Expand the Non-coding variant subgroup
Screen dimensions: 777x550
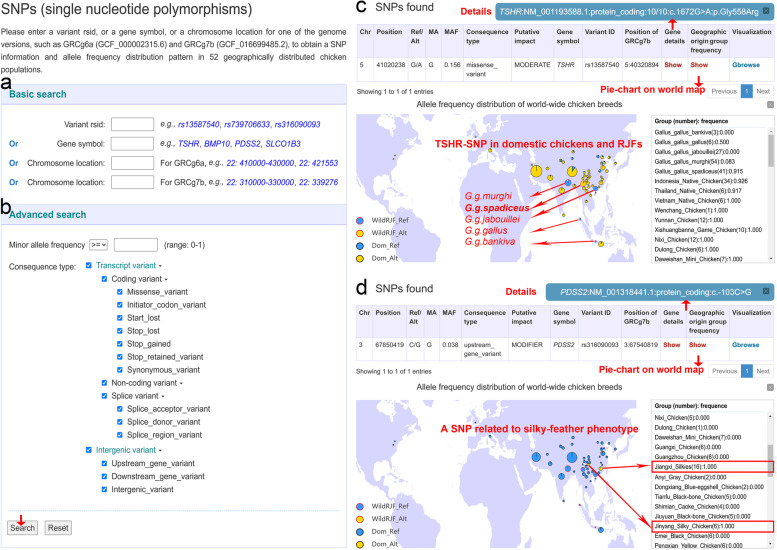[x=181, y=384]
